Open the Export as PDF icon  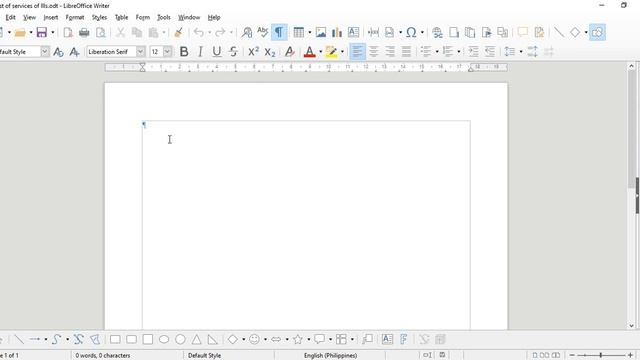point(68,32)
